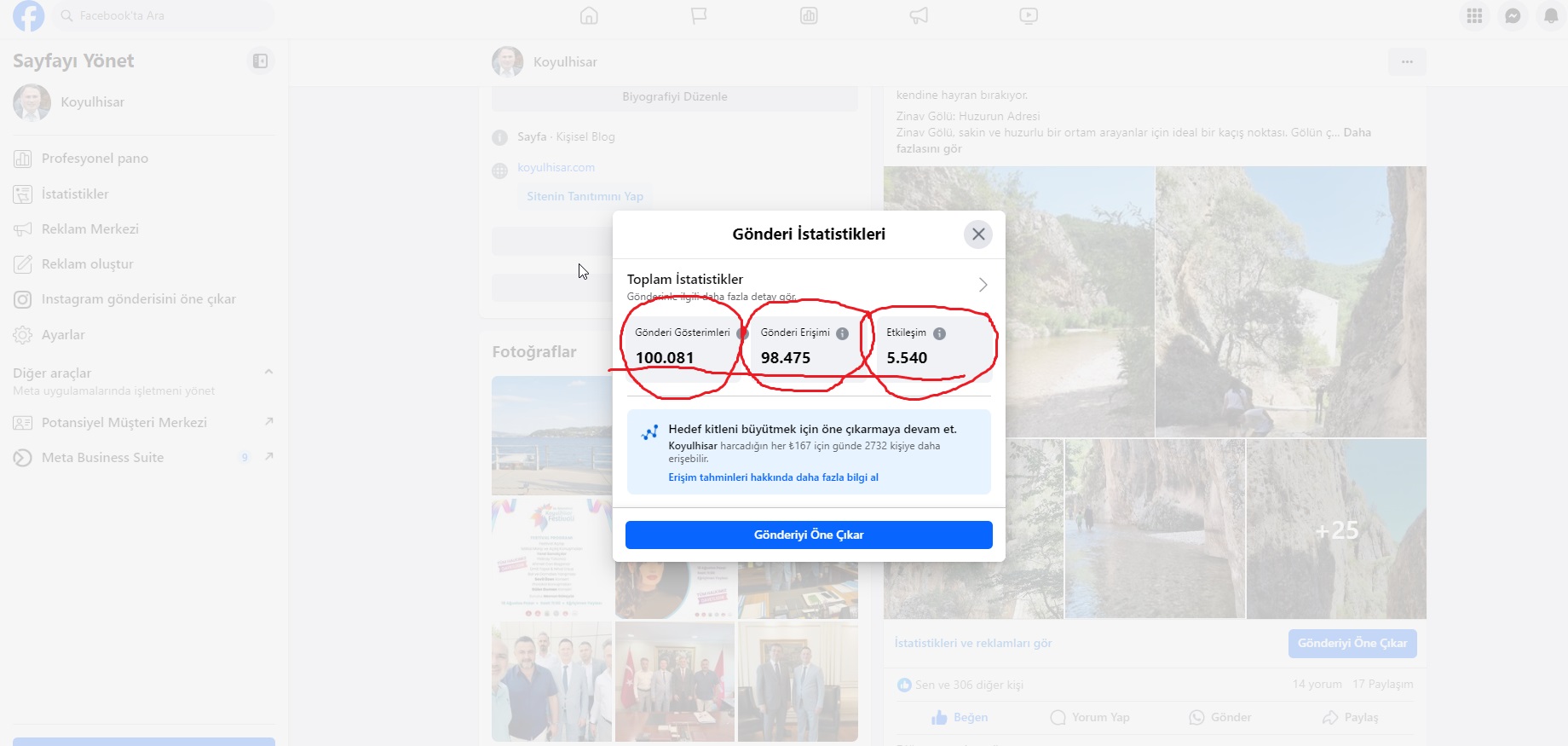Click Erişim tahminleri hakkında daha fazla bilgi al
Viewport: 1568px width, 746px height.
[773, 477]
